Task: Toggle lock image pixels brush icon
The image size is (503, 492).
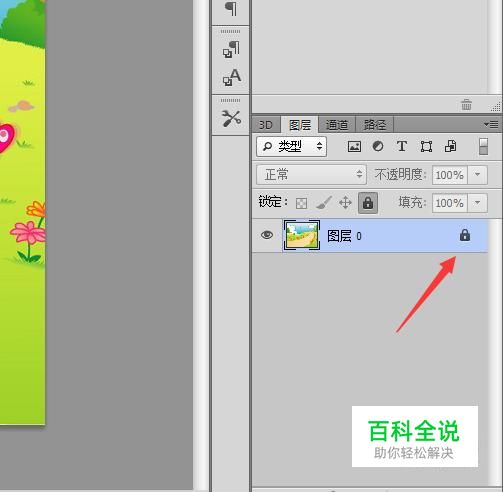Action: click(x=323, y=203)
